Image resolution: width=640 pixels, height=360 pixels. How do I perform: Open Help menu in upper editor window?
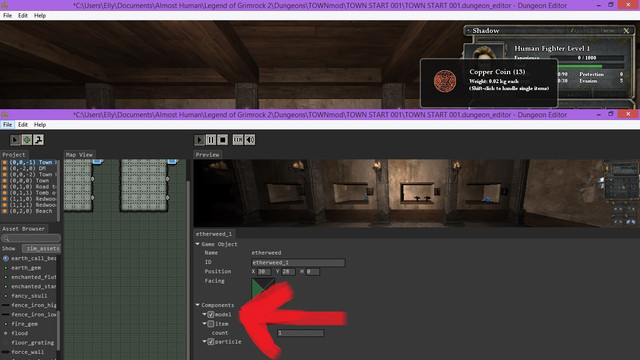tap(40, 16)
